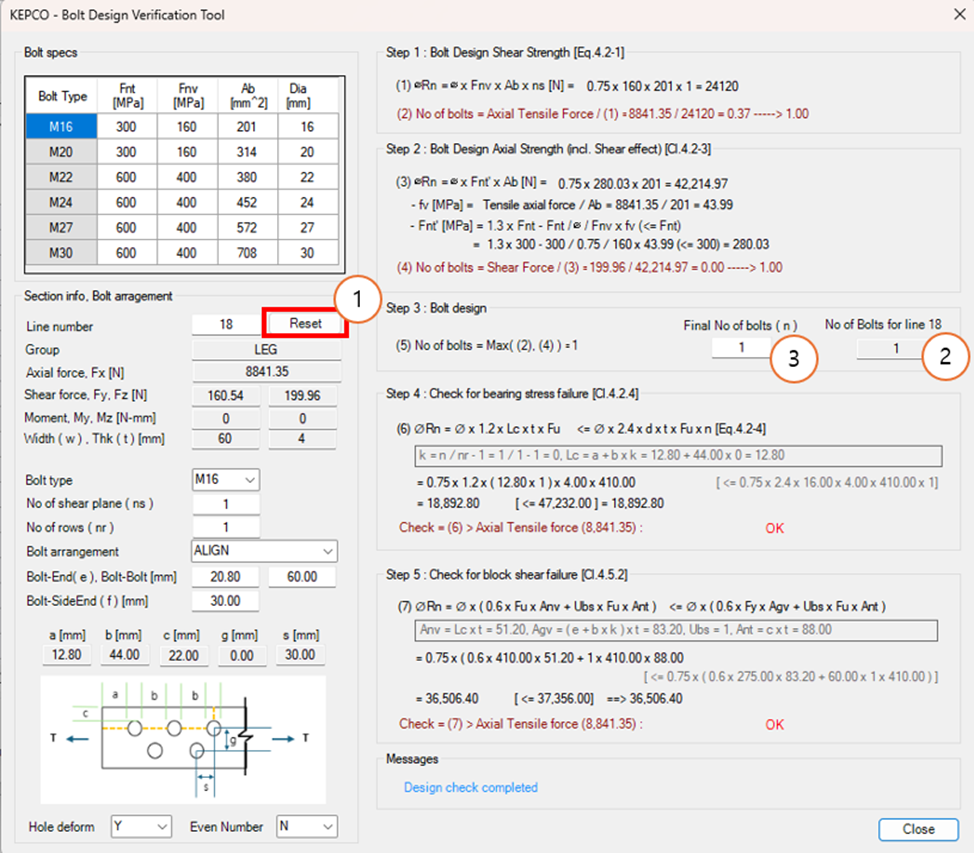The image size is (974, 853).
Task: Click the Bolt-End (e) distance field
Action: [x=226, y=577]
